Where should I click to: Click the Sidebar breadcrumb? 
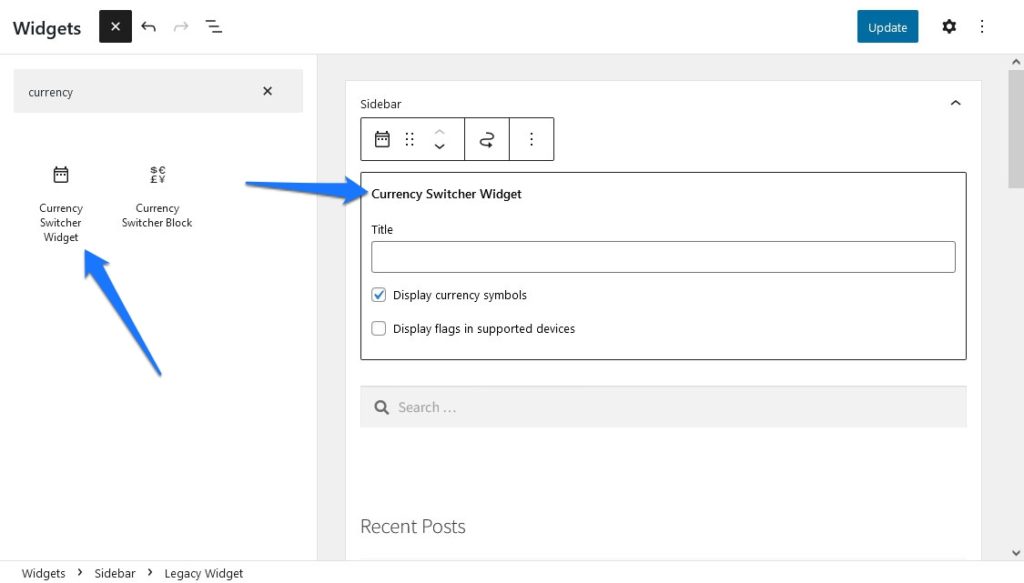pos(115,573)
